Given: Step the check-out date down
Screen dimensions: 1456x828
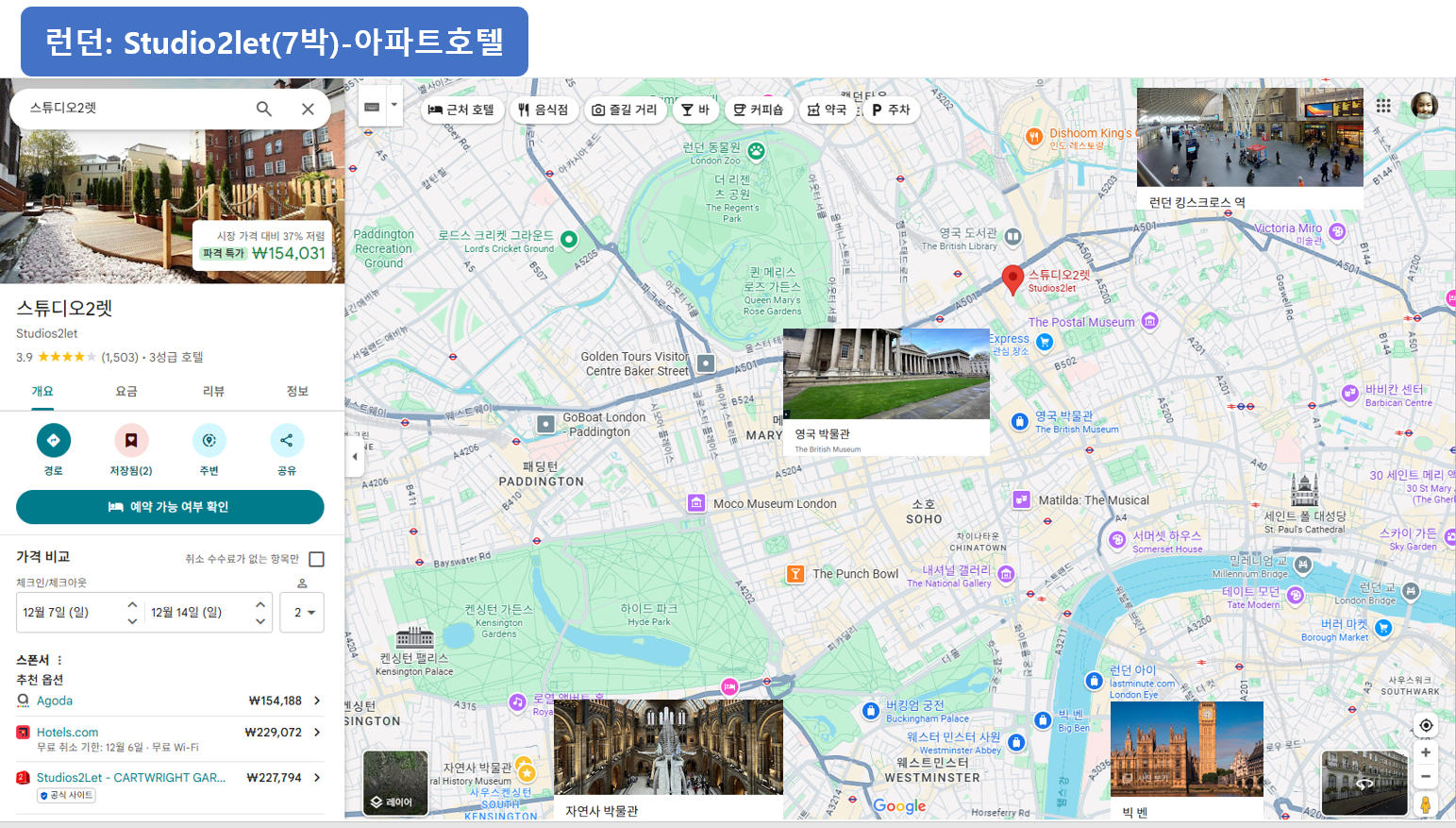Looking at the screenshot, I should 260,620.
